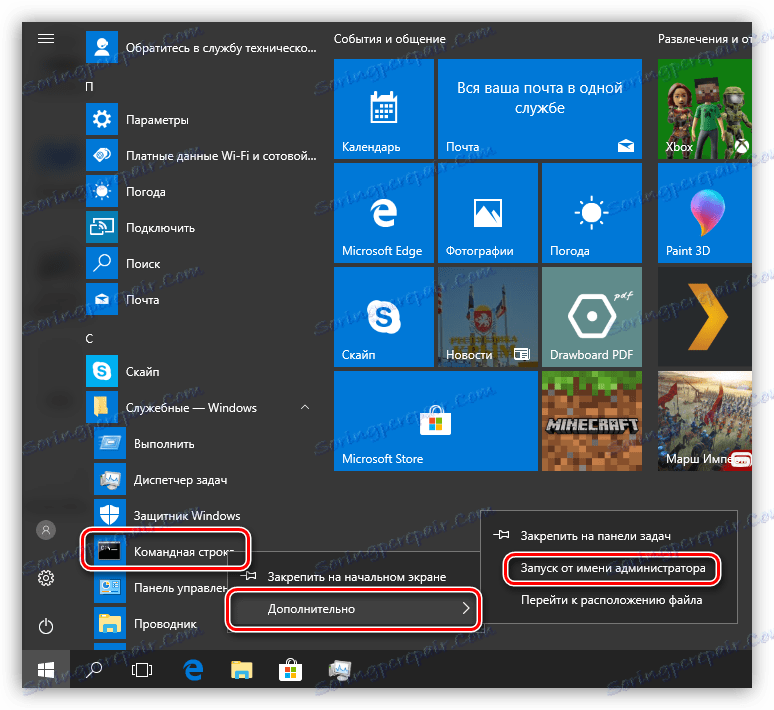Open the Paint 3D tile
This screenshot has width=774, height=710.
tap(704, 213)
